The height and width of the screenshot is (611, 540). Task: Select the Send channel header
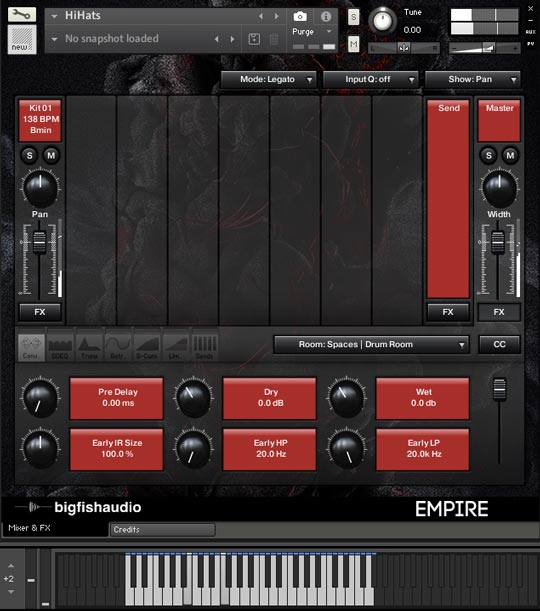tap(448, 199)
